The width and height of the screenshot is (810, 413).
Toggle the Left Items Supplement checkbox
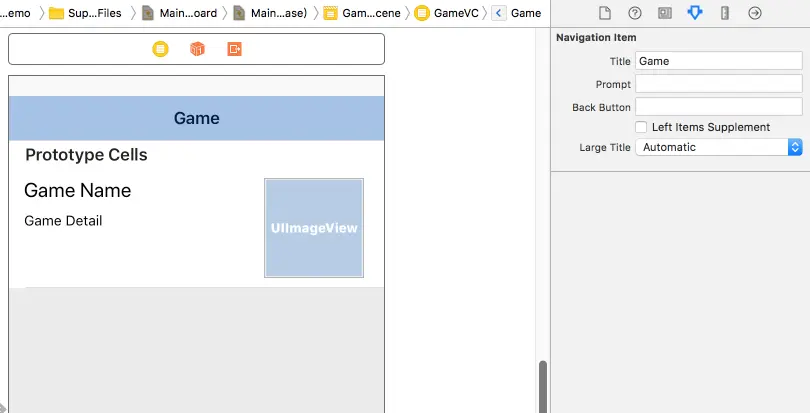tap(641, 127)
